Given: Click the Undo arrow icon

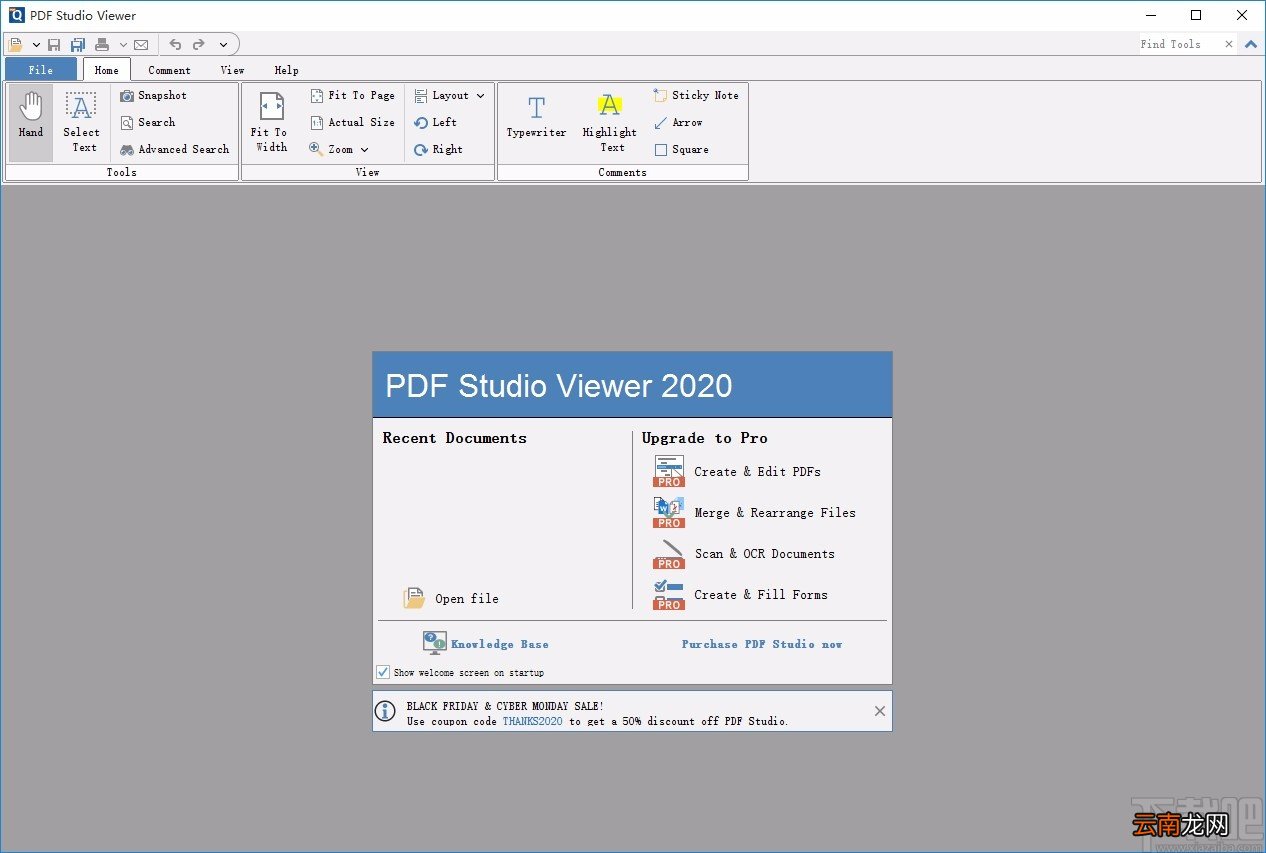Looking at the screenshot, I should pos(175,44).
